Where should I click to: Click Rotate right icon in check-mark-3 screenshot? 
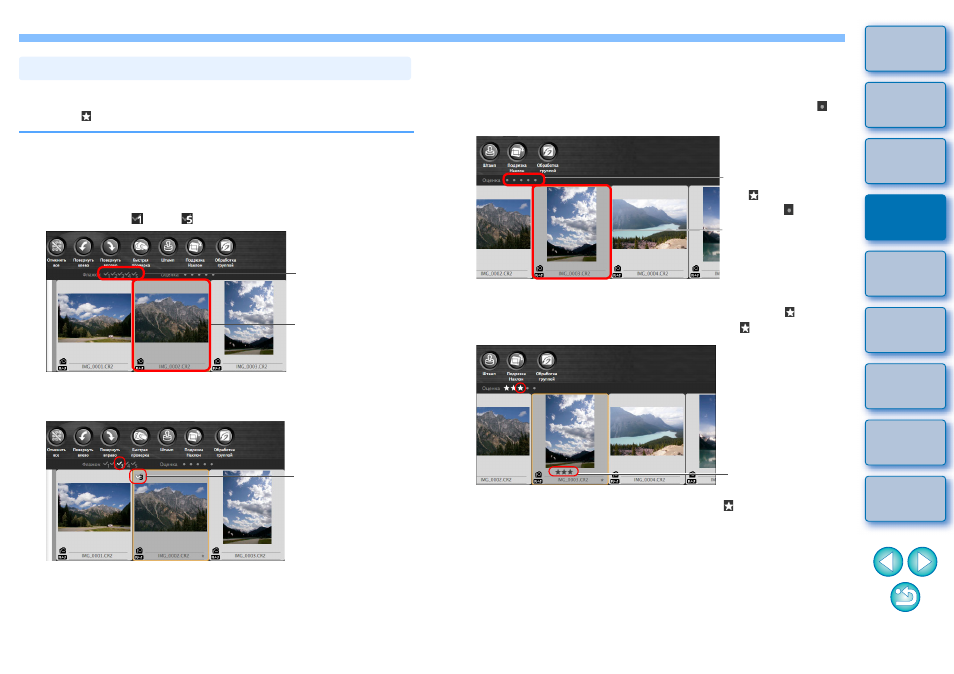[110, 437]
